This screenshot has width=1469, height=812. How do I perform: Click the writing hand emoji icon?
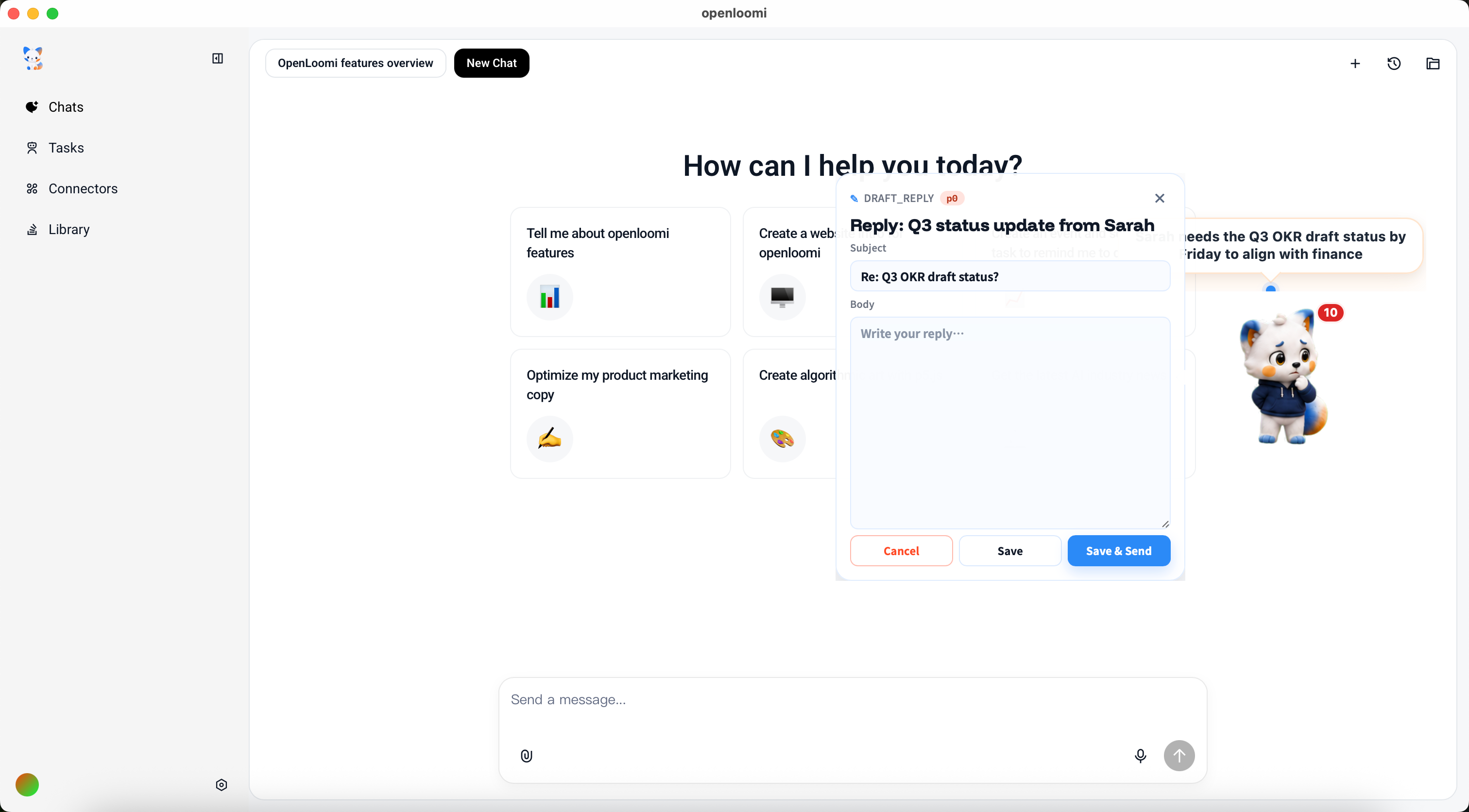550,439
